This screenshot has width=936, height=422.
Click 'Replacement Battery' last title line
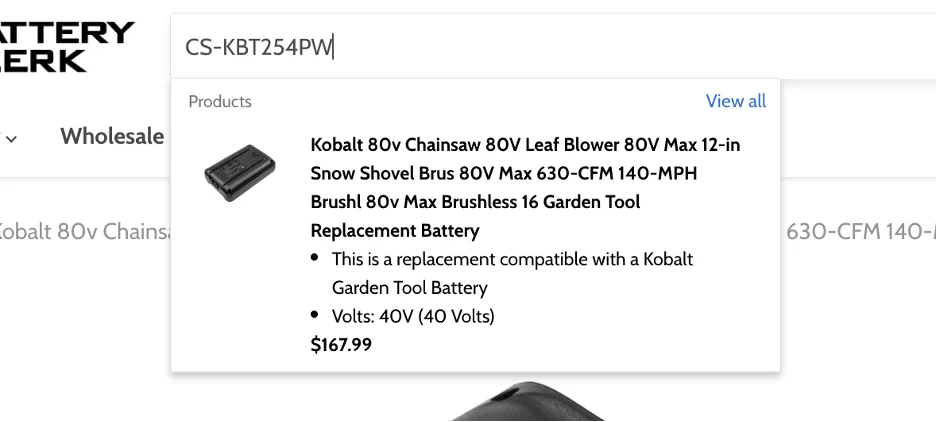pos(395,231)
